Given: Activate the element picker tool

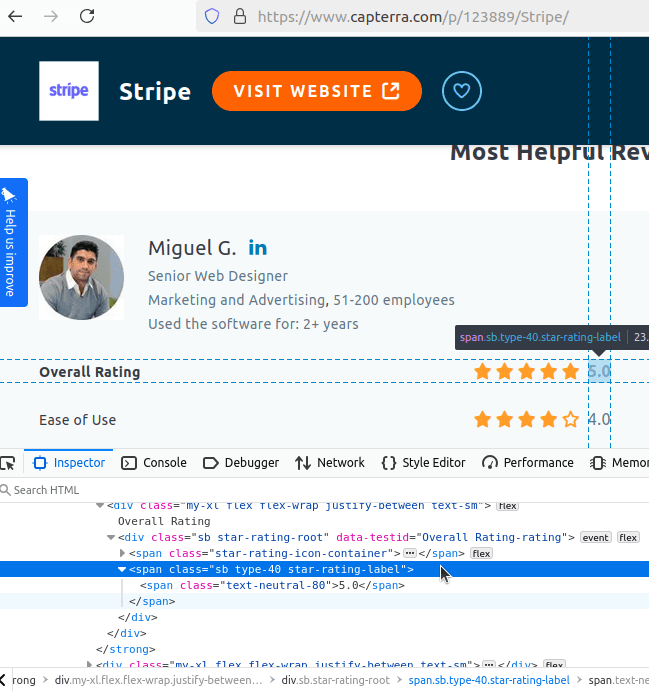Looking at the screenshot, I should [x=8, y=463].
